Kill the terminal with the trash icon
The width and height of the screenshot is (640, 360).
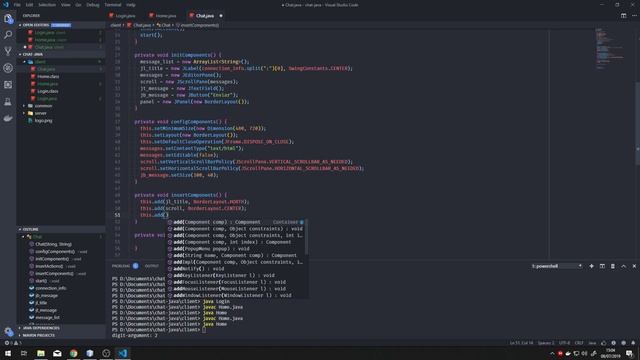[x=613, y=266]
